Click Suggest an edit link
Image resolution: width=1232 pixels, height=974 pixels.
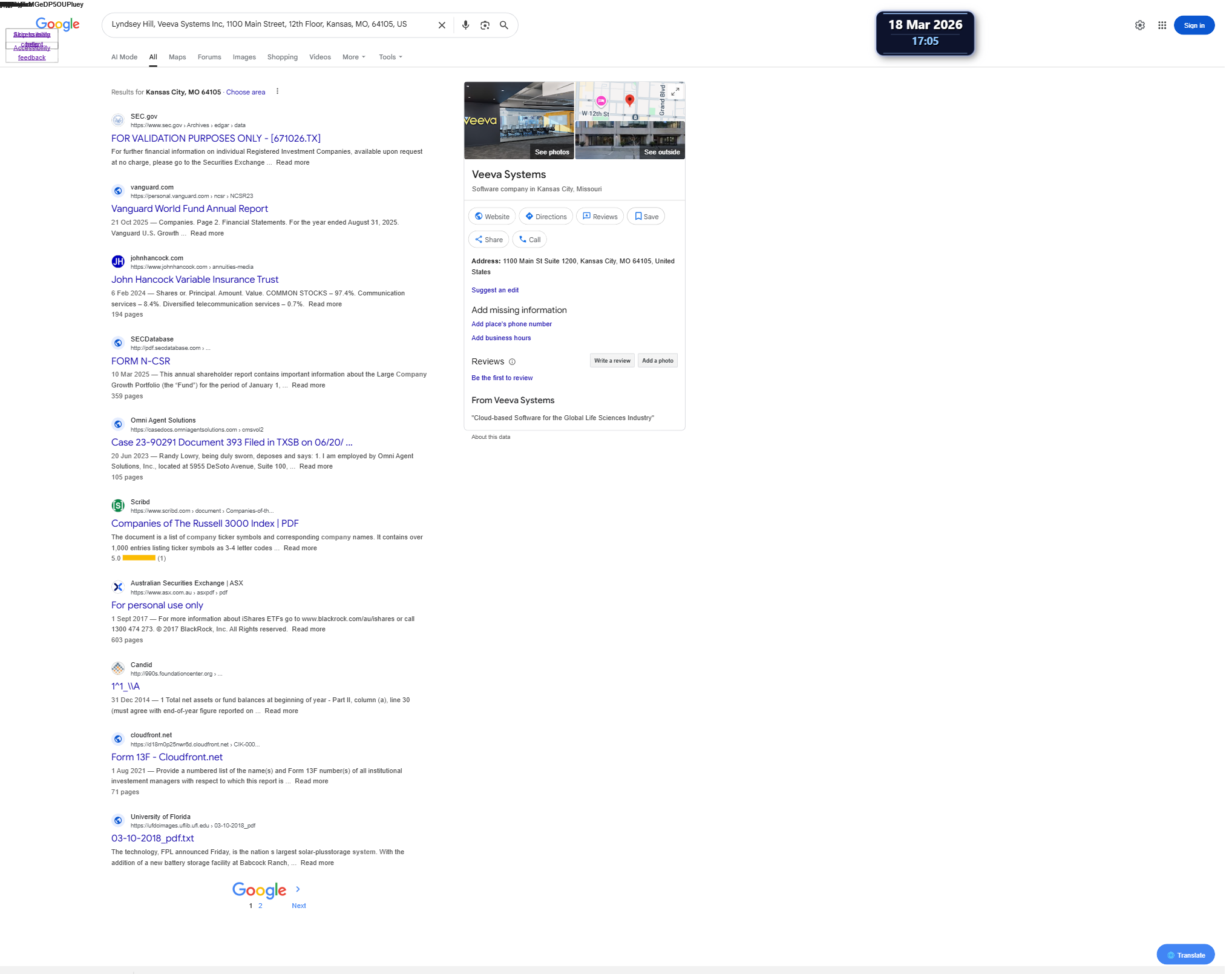[495, 291]
